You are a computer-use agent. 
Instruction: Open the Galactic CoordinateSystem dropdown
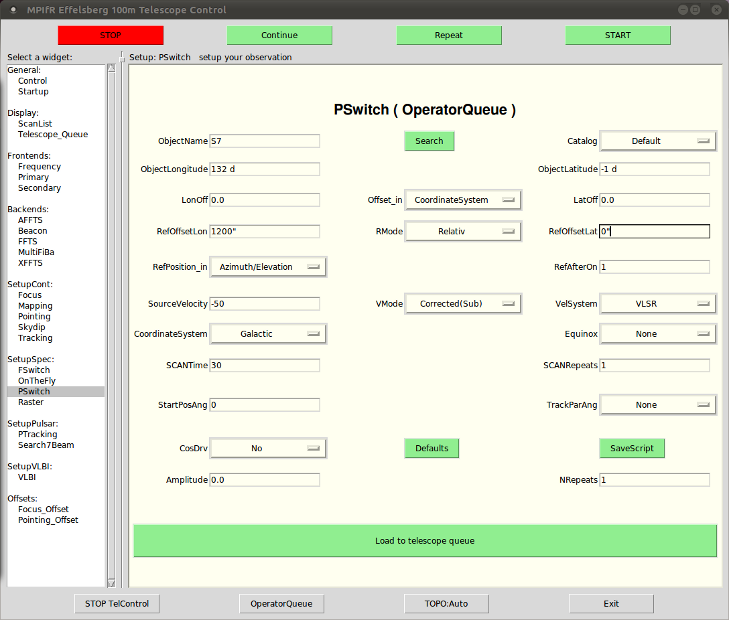click(268, 334)
